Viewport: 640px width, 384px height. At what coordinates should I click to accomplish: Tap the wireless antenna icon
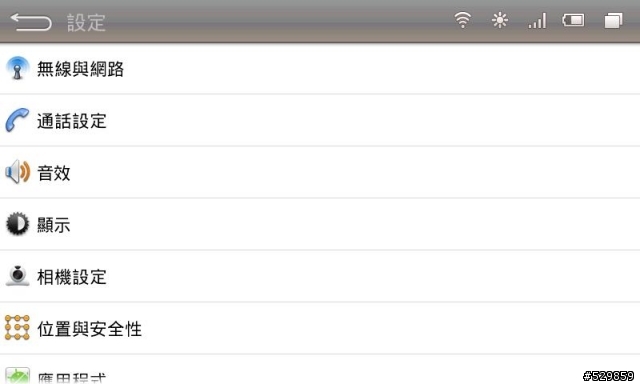17,68
